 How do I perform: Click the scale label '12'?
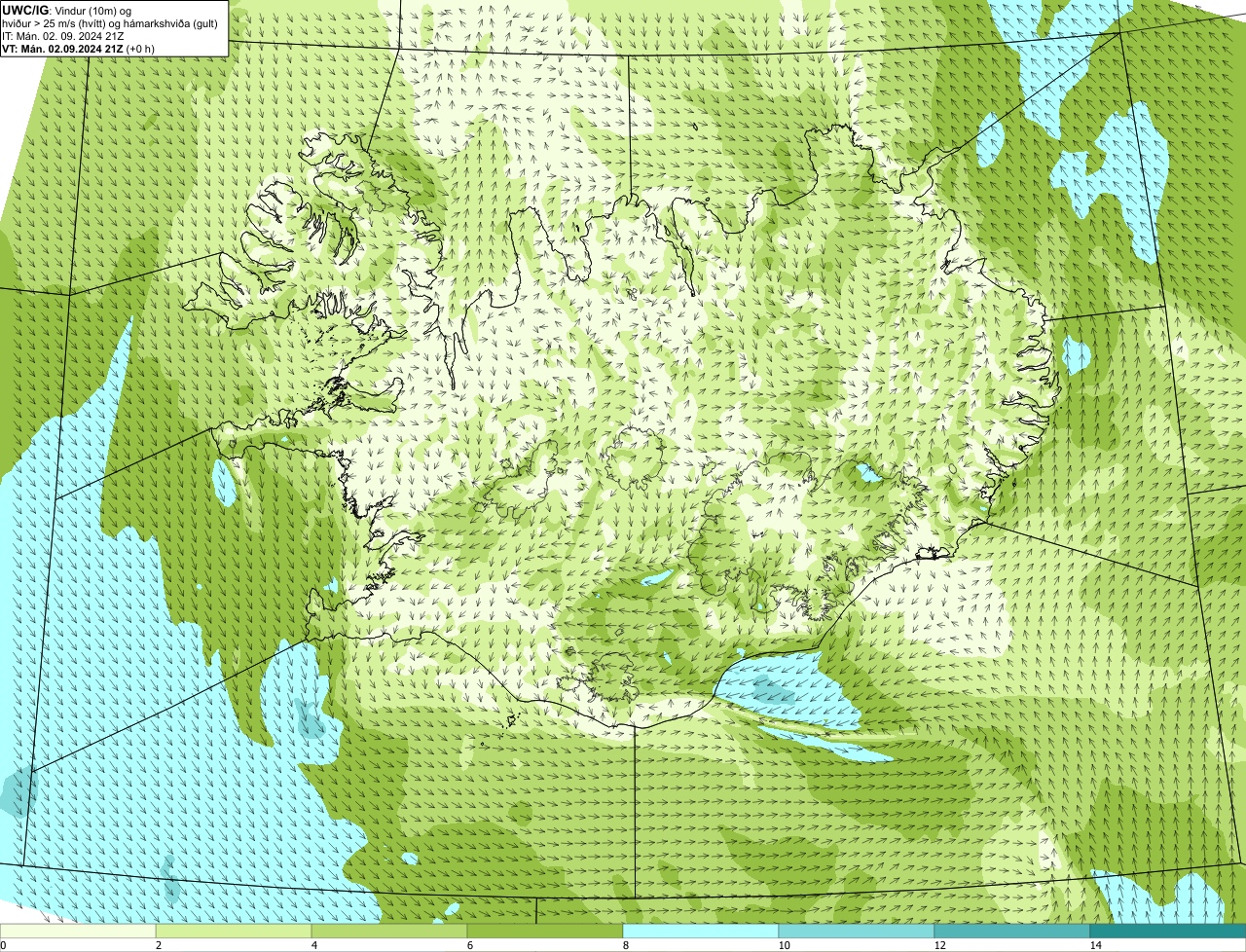click(939, 945)
